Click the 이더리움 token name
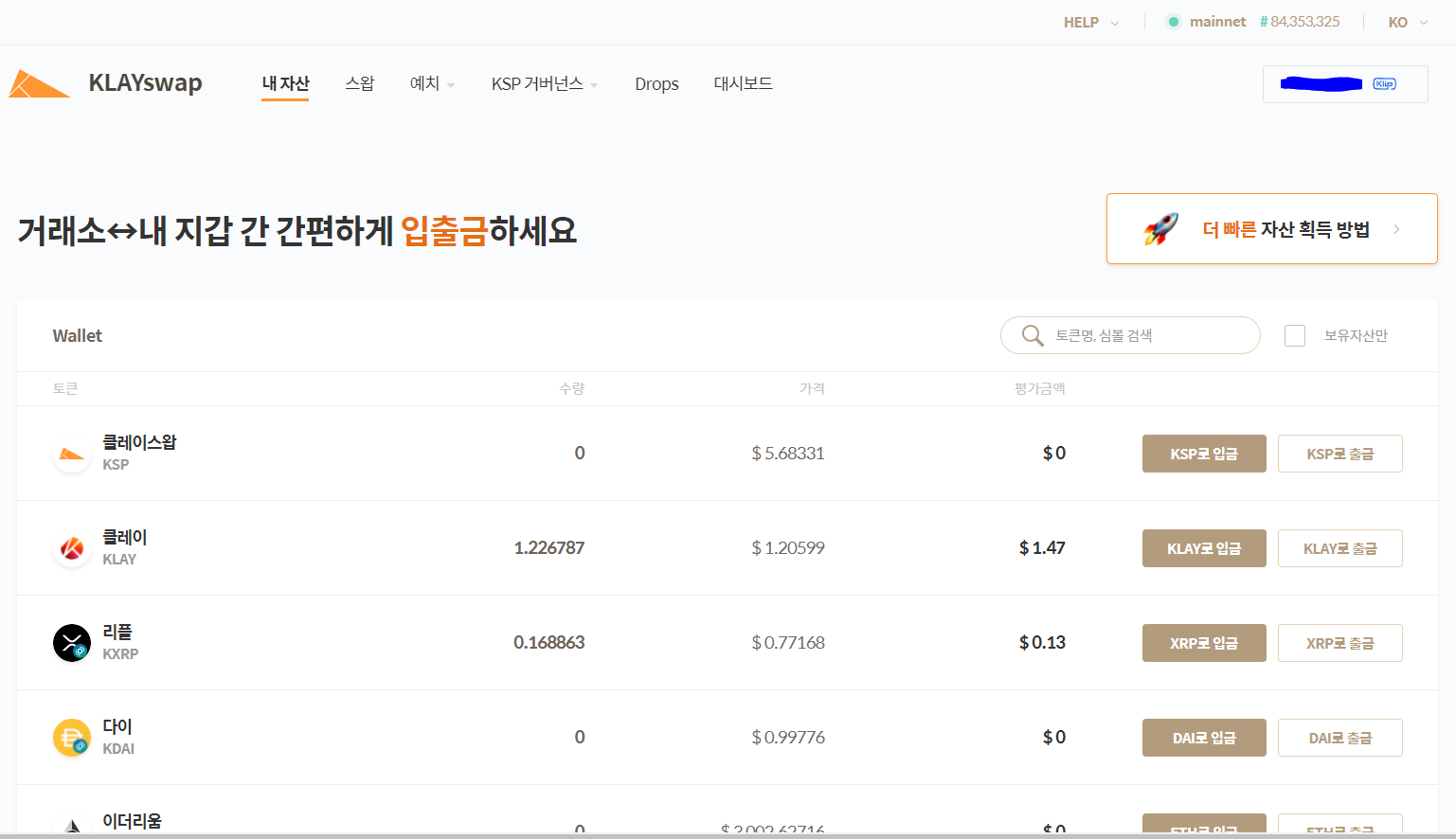Viewport: 1456px width, 839px height. point(132,821)
